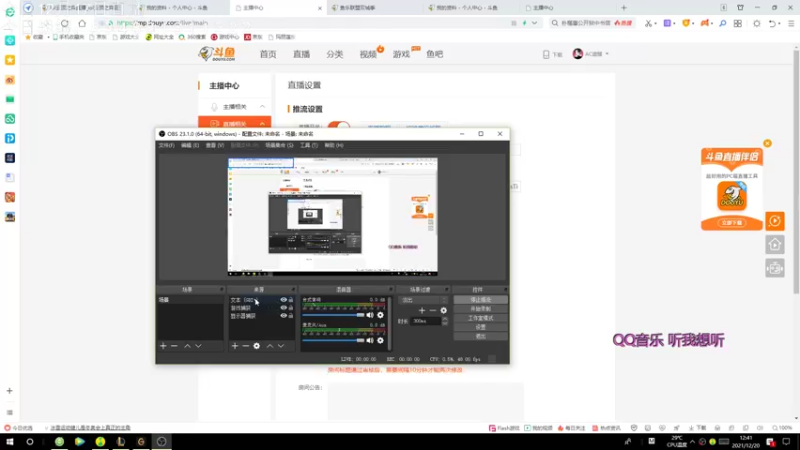Open 淡出 transition dropdown
The height and width of the screenshot is (450, 800).
tap(423, 300)
